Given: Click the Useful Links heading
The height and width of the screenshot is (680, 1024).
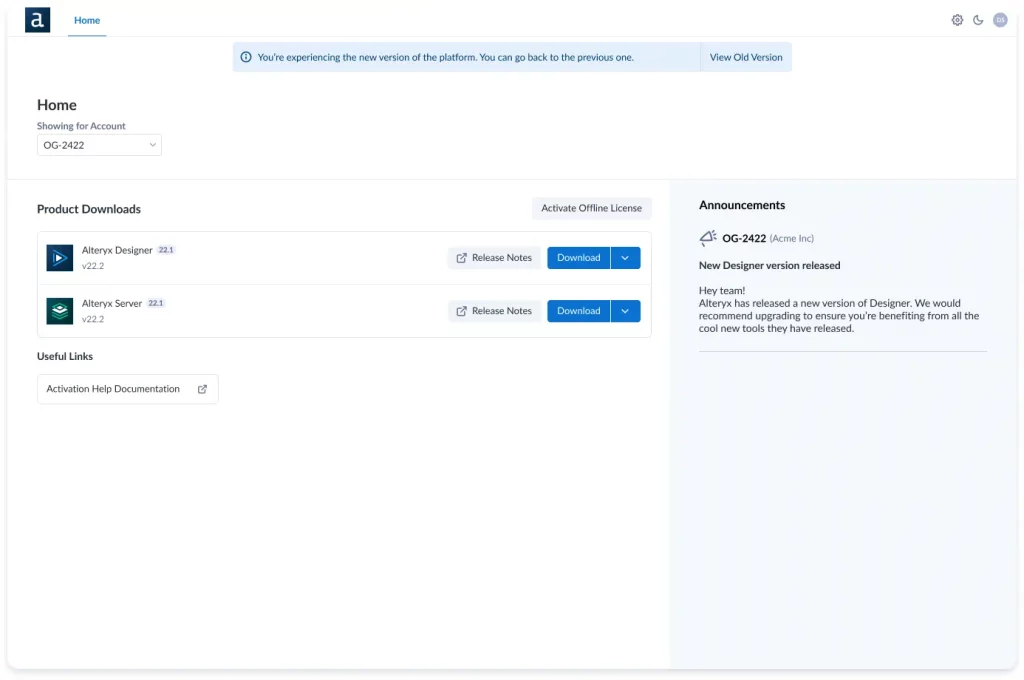Looking at the screenshot, I should coord(65,356).
